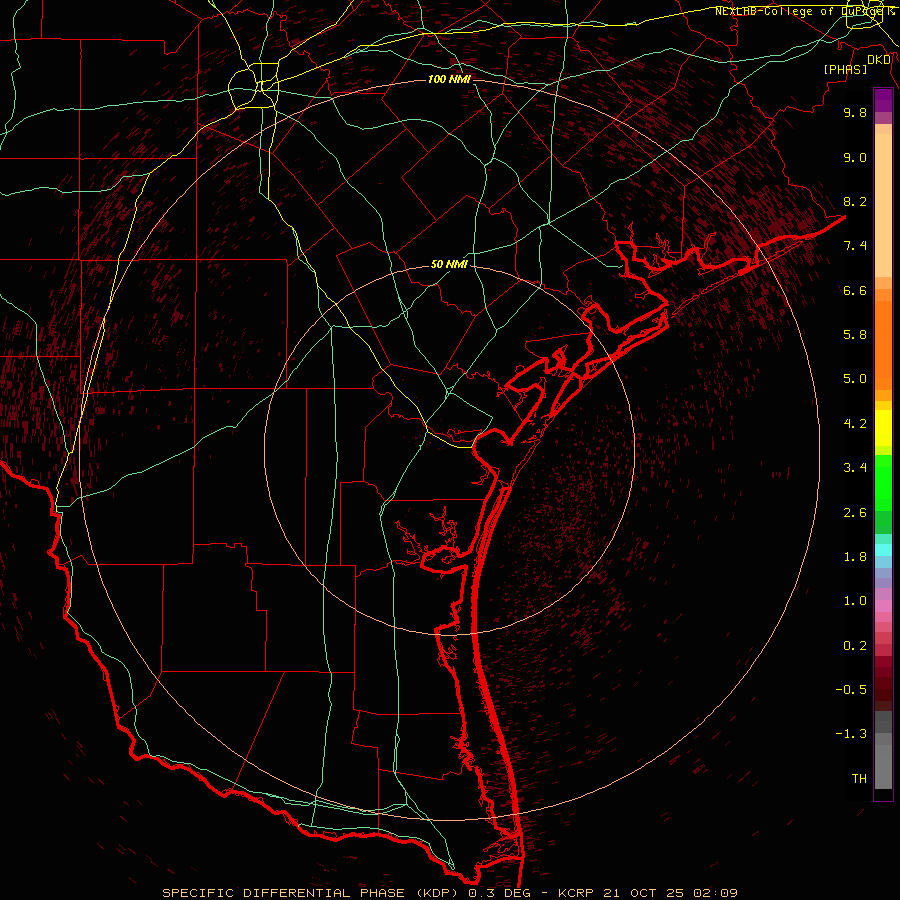Click the 5.8 value on the color scale
This screenshot has height=900, width=900.
pyautogui.click(x=855, y=335)
